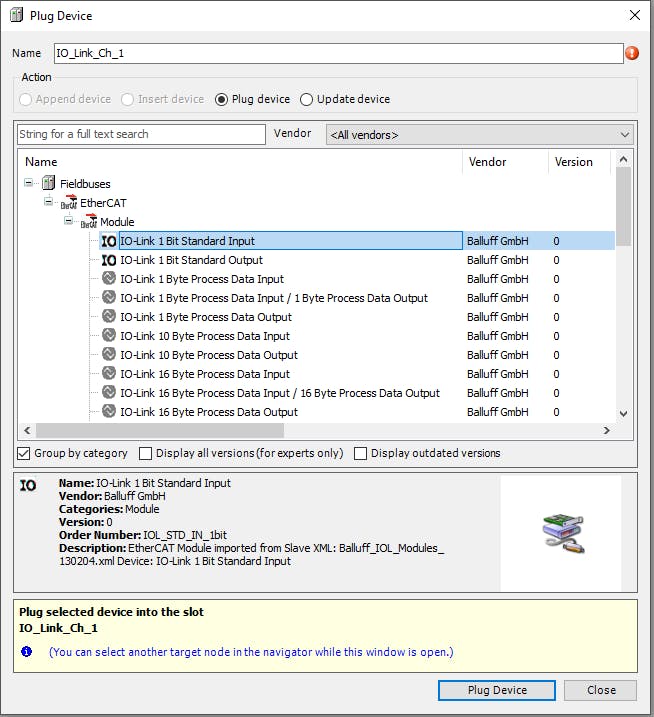
Task: Toggle Group by category checkbox
Action: [x=23, y=453]
